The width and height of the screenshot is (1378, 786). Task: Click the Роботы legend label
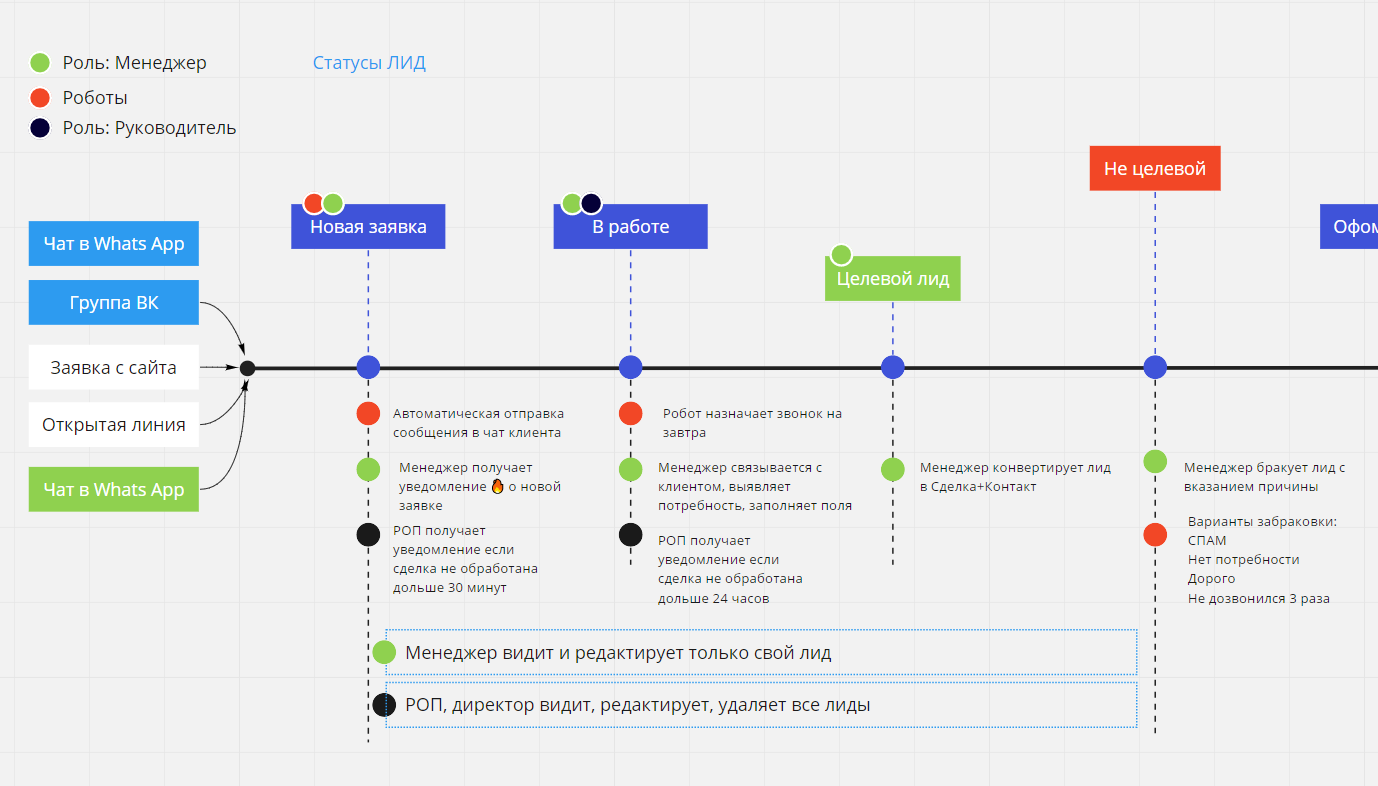[95, 98]
